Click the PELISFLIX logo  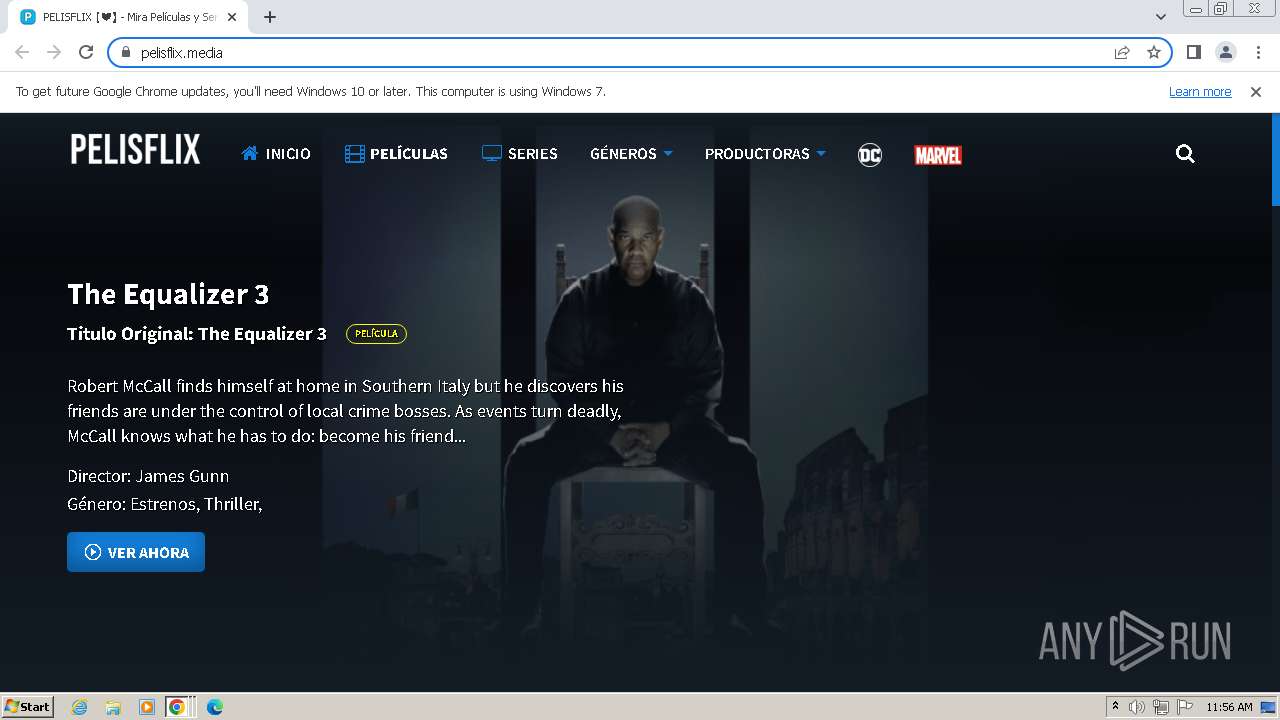pos(135,149)
